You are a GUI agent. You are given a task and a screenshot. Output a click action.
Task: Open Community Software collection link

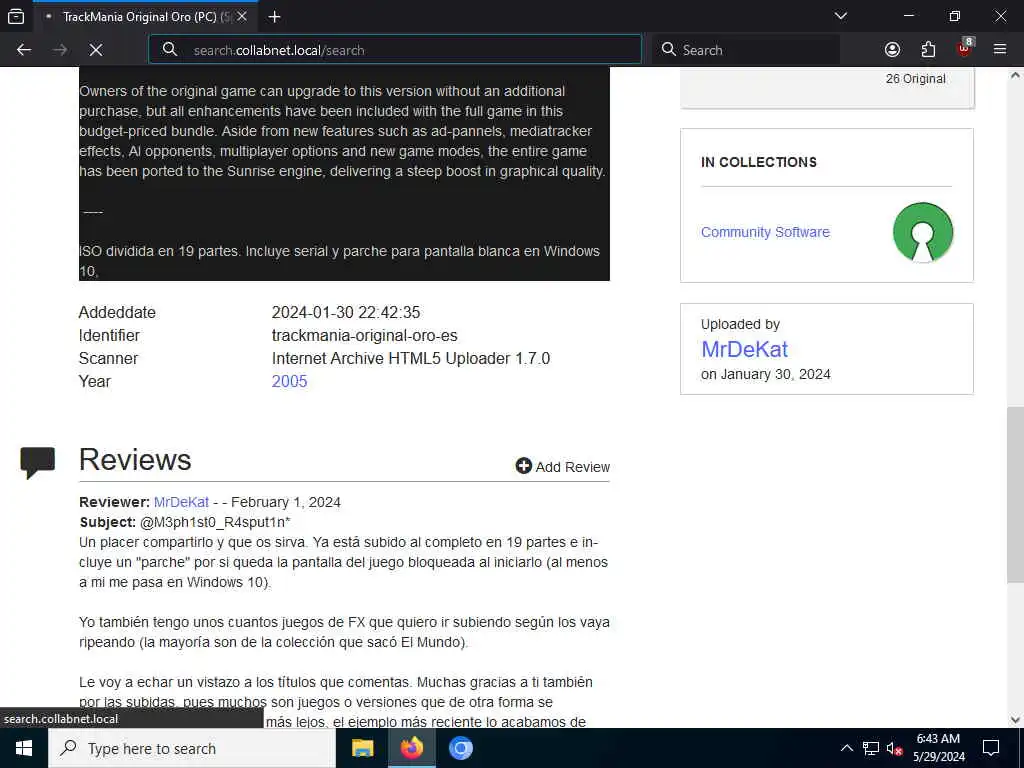coord(765,232)
